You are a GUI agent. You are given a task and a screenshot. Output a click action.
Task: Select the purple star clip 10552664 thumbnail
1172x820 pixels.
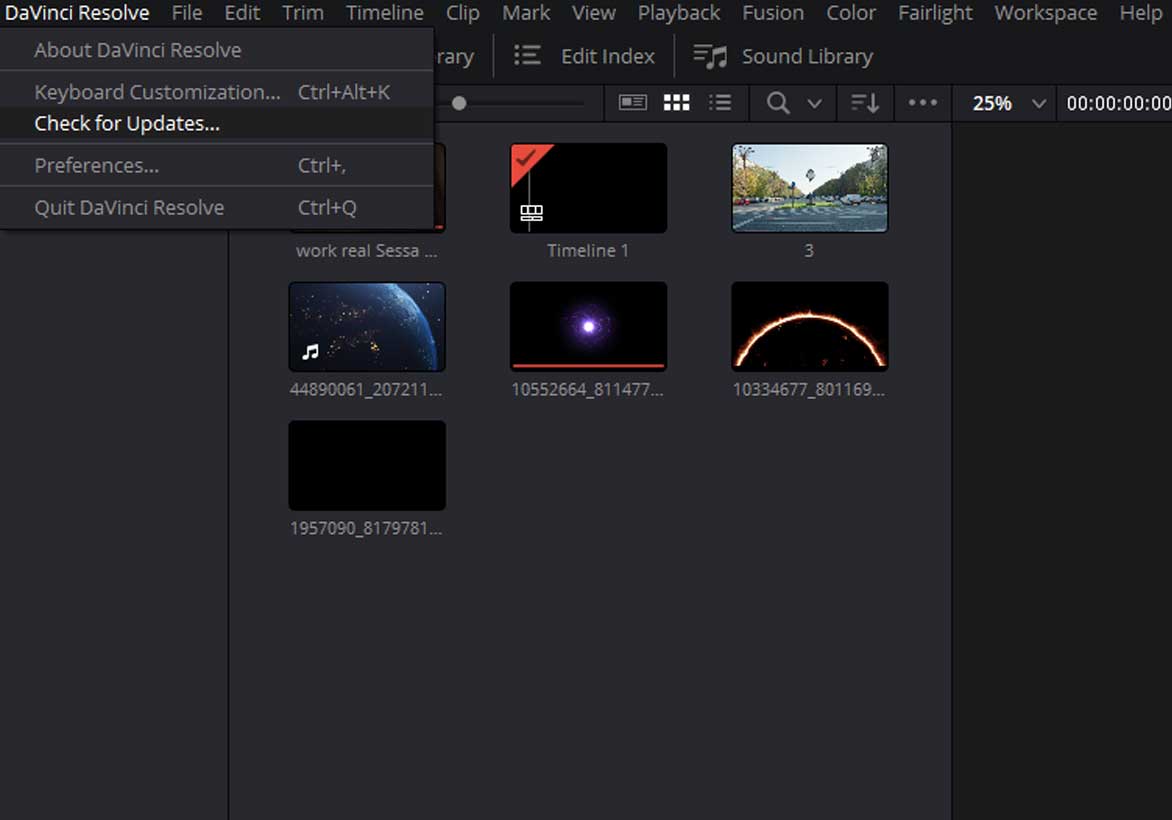pyautogui.click(x=588, y=327)
